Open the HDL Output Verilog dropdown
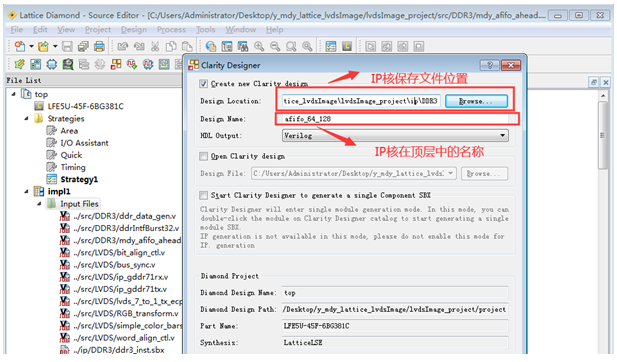The width and height of the screenshot is (617, 362). click(395, 136)
